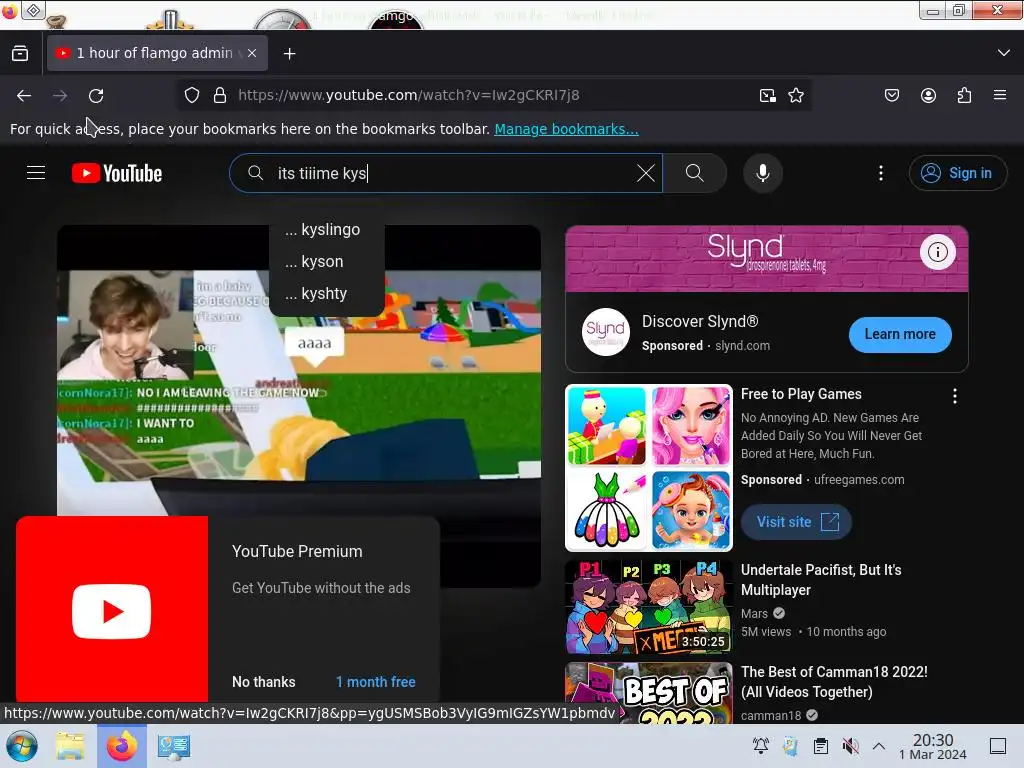Open the computer settings taskbar icon
The height and width of the screenshot is (768, 1024).
[173, 746]
